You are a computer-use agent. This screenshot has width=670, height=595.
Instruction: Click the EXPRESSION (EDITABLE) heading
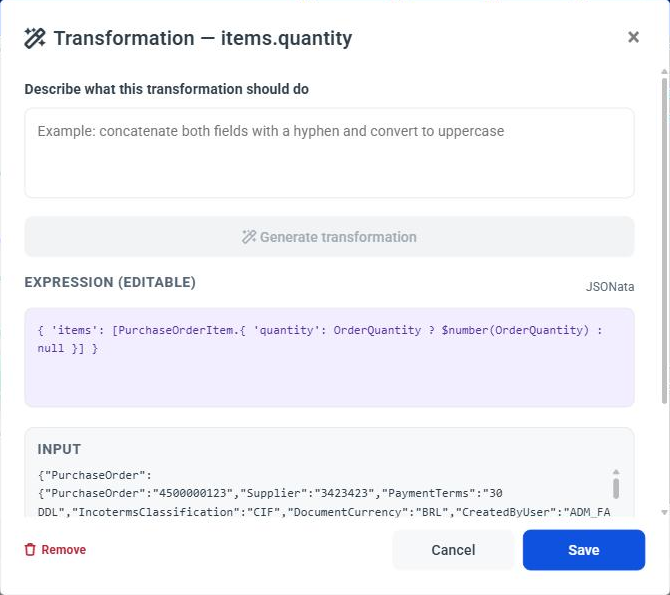point(110,283)
